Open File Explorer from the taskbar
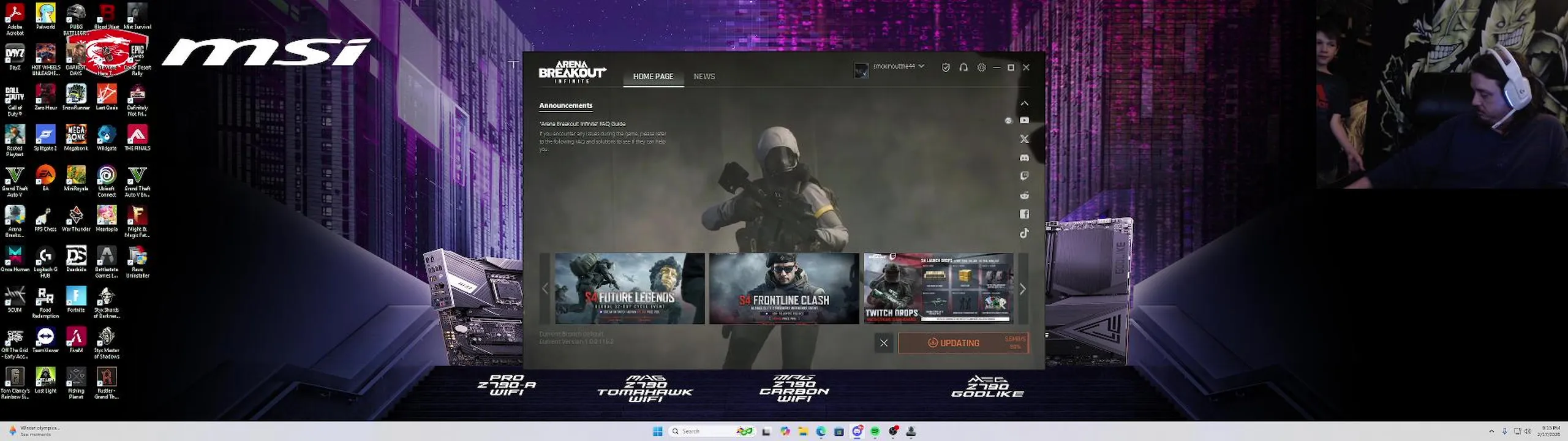Viewport: 1568px width, 441px height. pyautogui.click(x=803, y=431)
